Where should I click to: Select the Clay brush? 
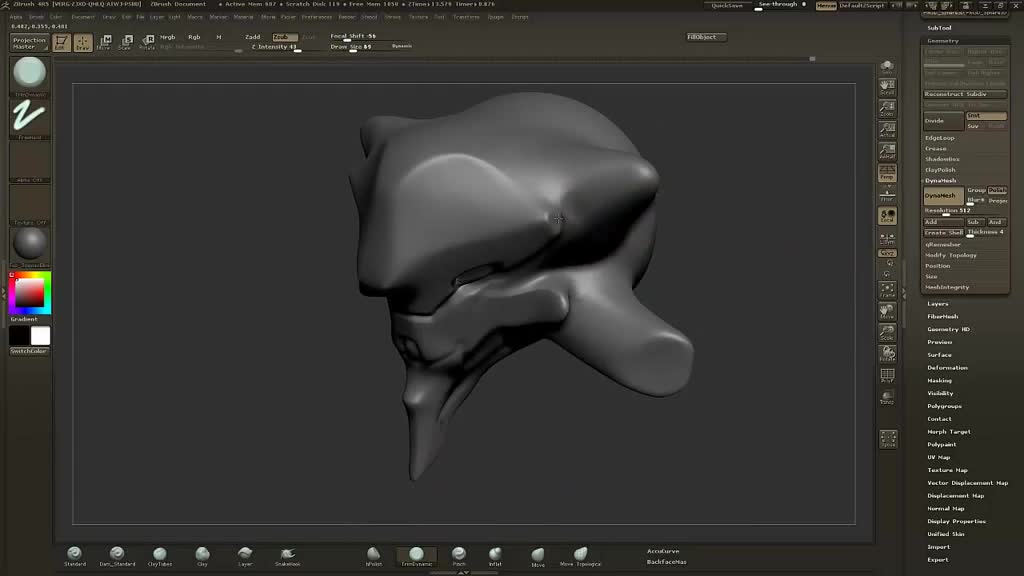tap(202, 556)
